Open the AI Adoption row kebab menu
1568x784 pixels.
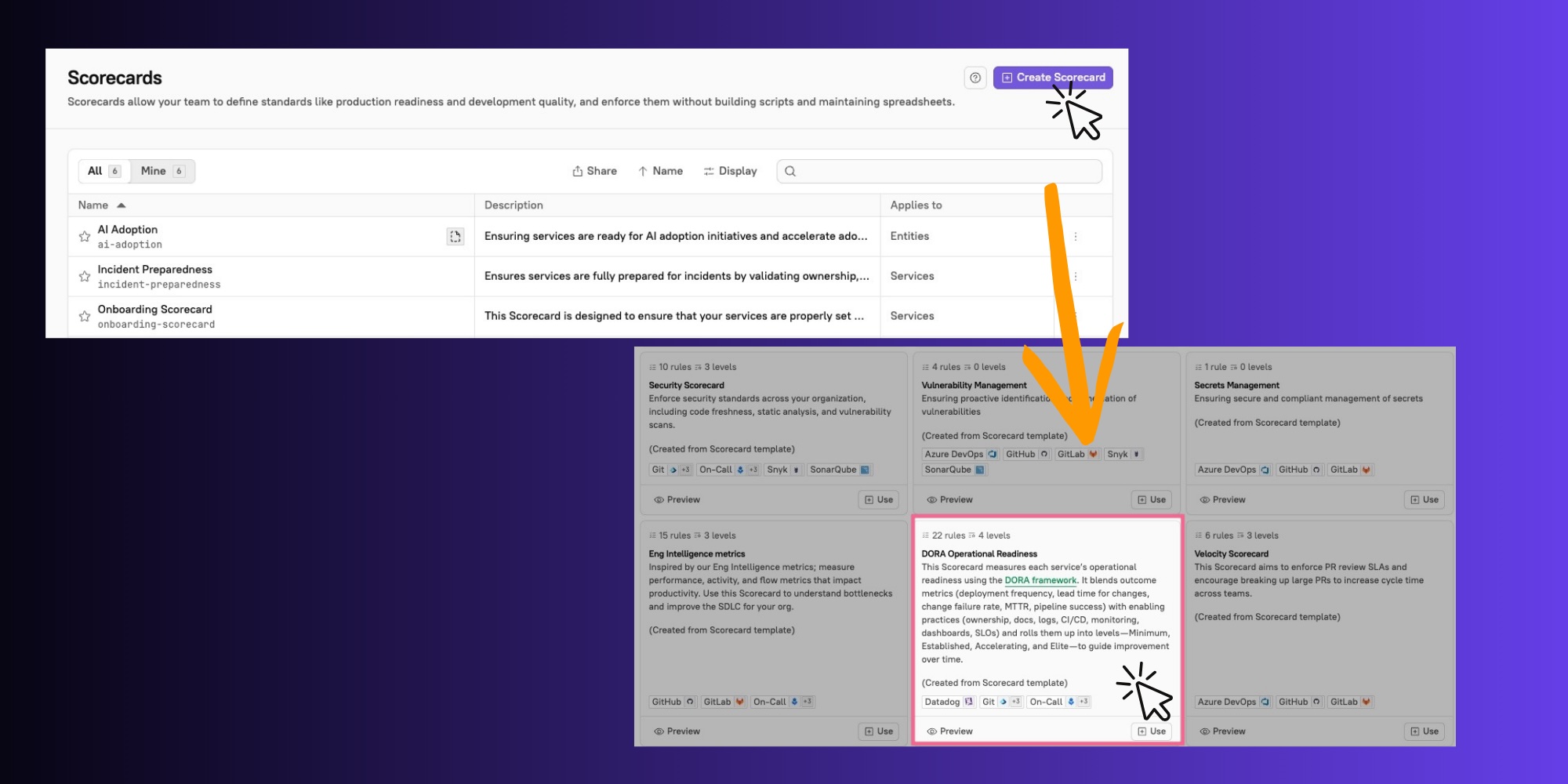tap(1076, 237)
